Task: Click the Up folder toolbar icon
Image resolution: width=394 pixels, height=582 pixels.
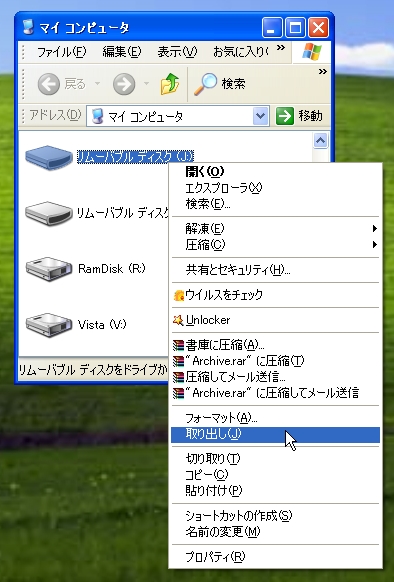Action: click(x=170, y=84)
